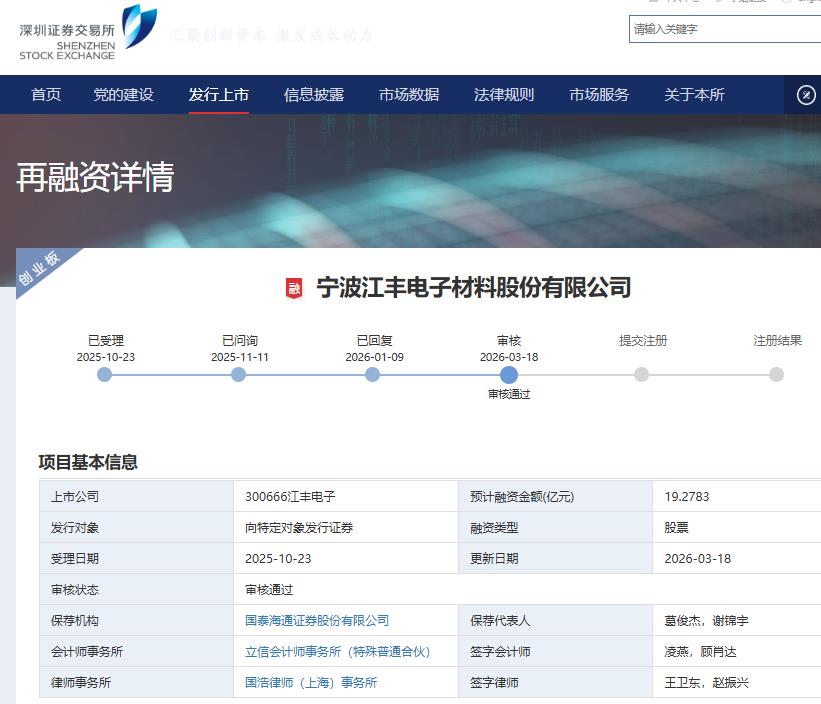Click the 注册结果 stage dot

tap(776, 375)
